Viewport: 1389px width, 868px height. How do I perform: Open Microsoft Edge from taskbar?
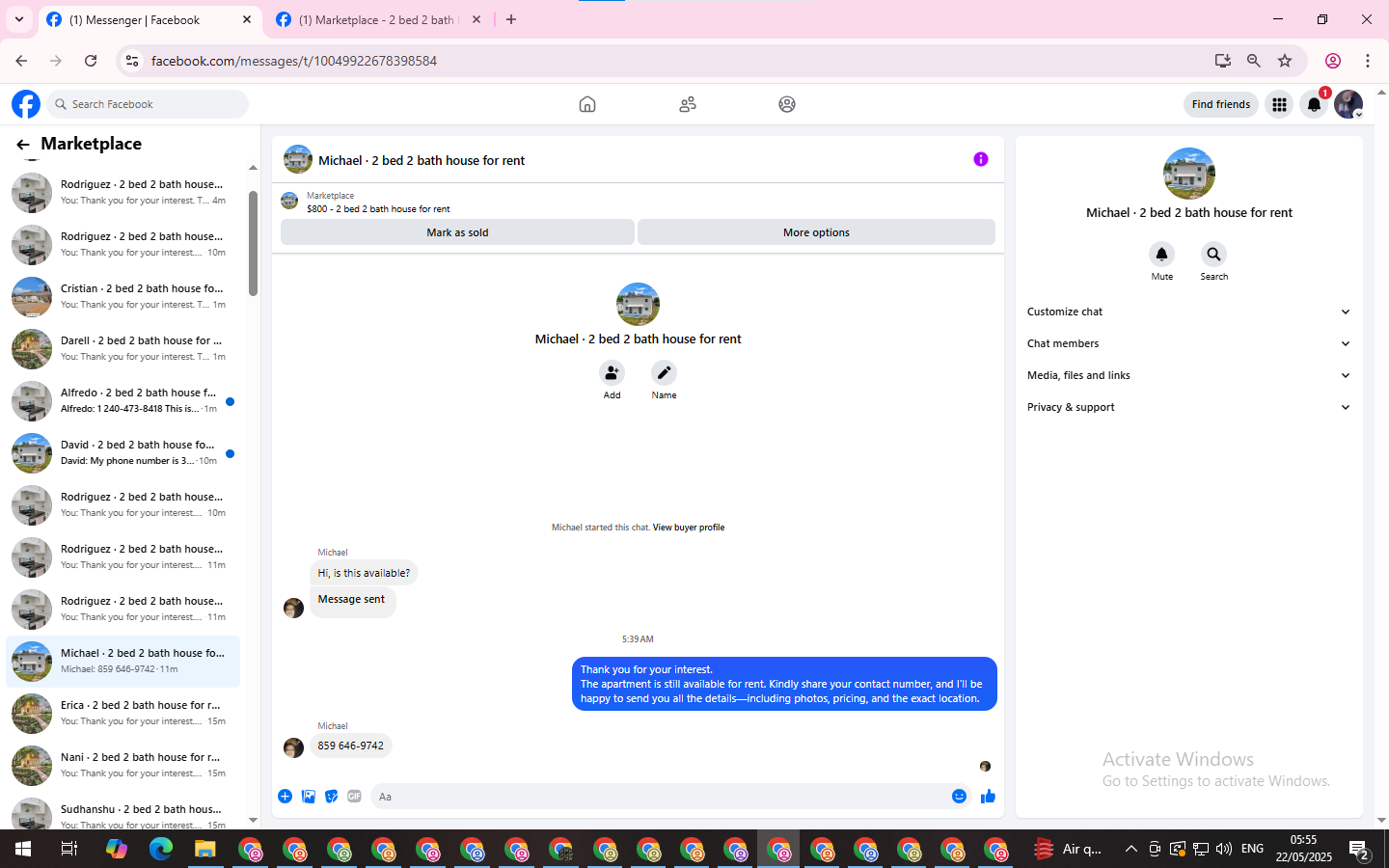[x=160, y=849]
